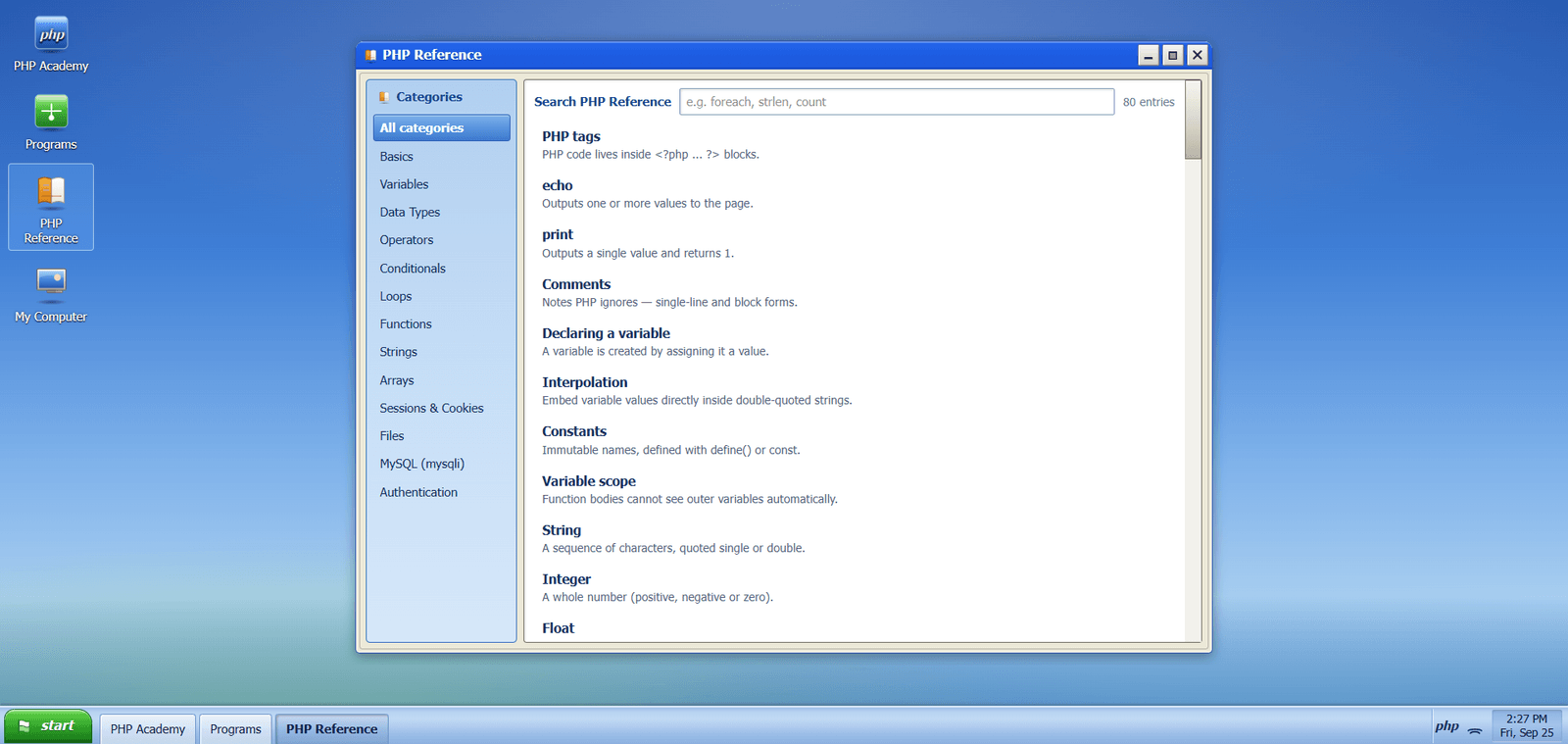Click the vertical scrollbar thumb in entries list
1568x744 pixels.
[1193, 120]
